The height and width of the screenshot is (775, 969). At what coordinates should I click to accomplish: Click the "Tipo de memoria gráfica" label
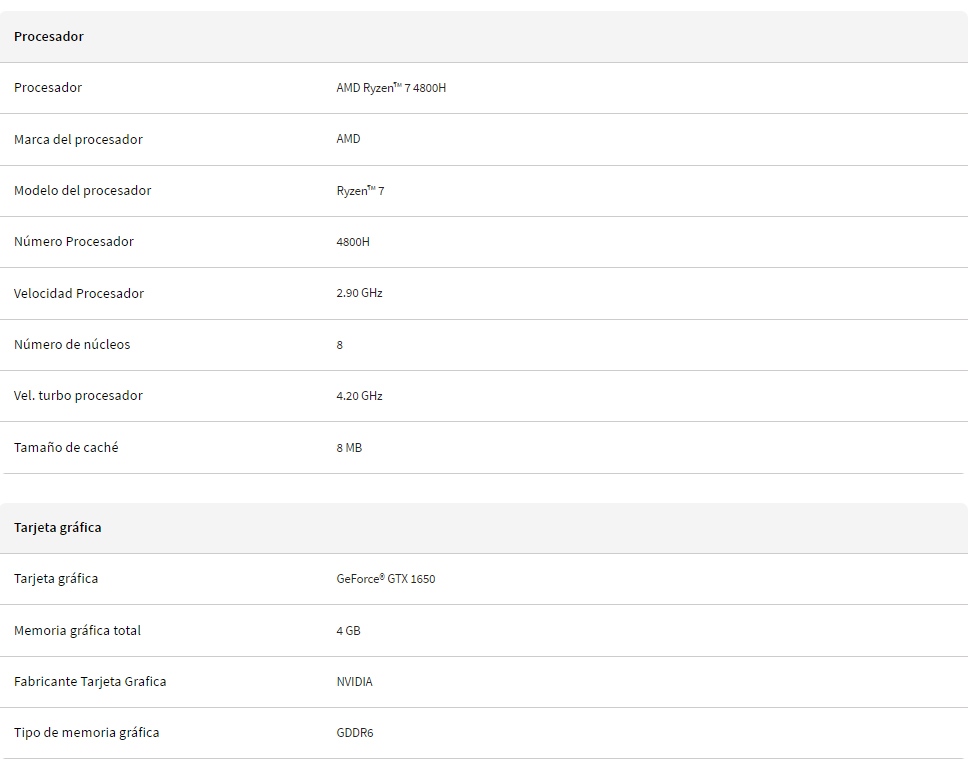click(87, 732)
